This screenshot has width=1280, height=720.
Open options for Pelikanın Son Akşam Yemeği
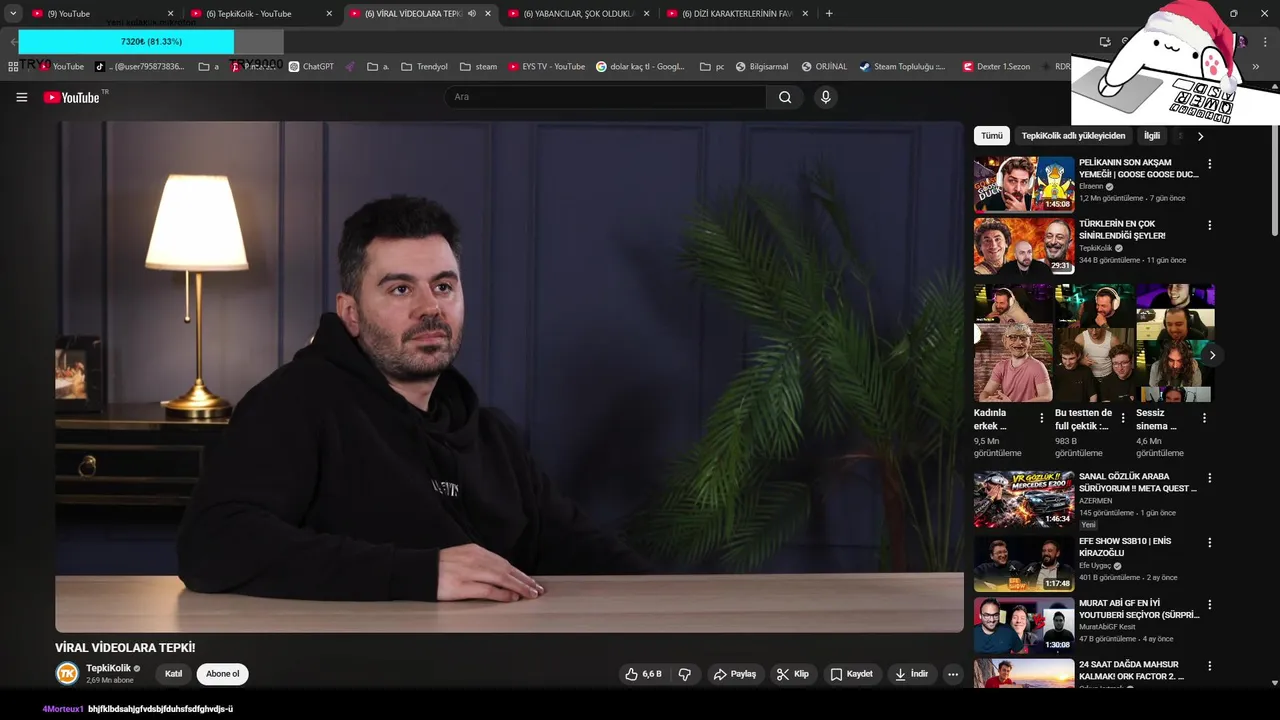click(1210, 164)
